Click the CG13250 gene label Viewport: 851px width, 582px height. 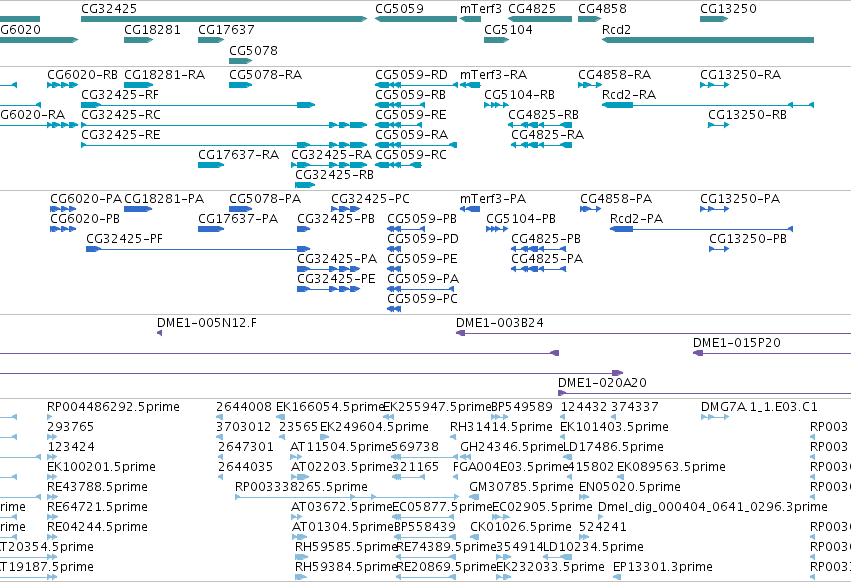(x=728, y=9)
